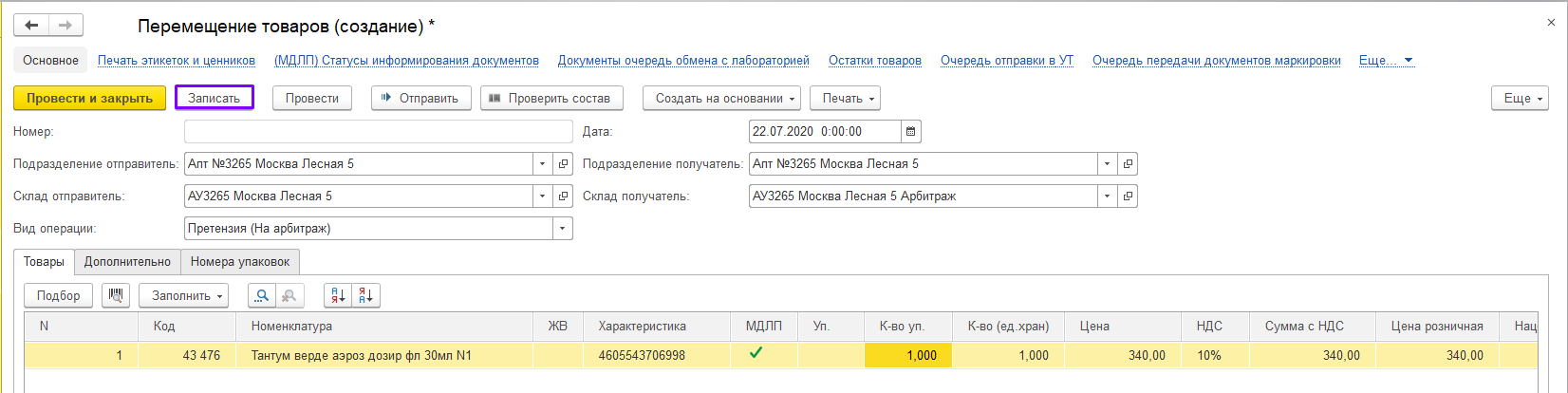Go back with the left arrow button
The height and width of the screenshot is (393, 1568).
(x=31, y=26)
